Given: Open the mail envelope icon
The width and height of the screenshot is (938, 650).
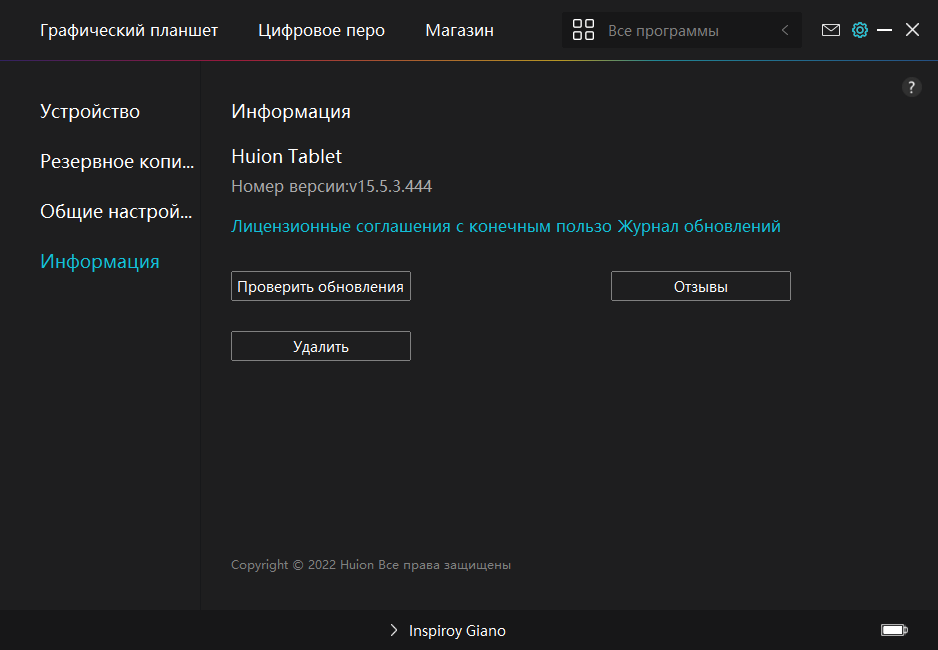Looking at the screenshot, I should tap(830, 30).
